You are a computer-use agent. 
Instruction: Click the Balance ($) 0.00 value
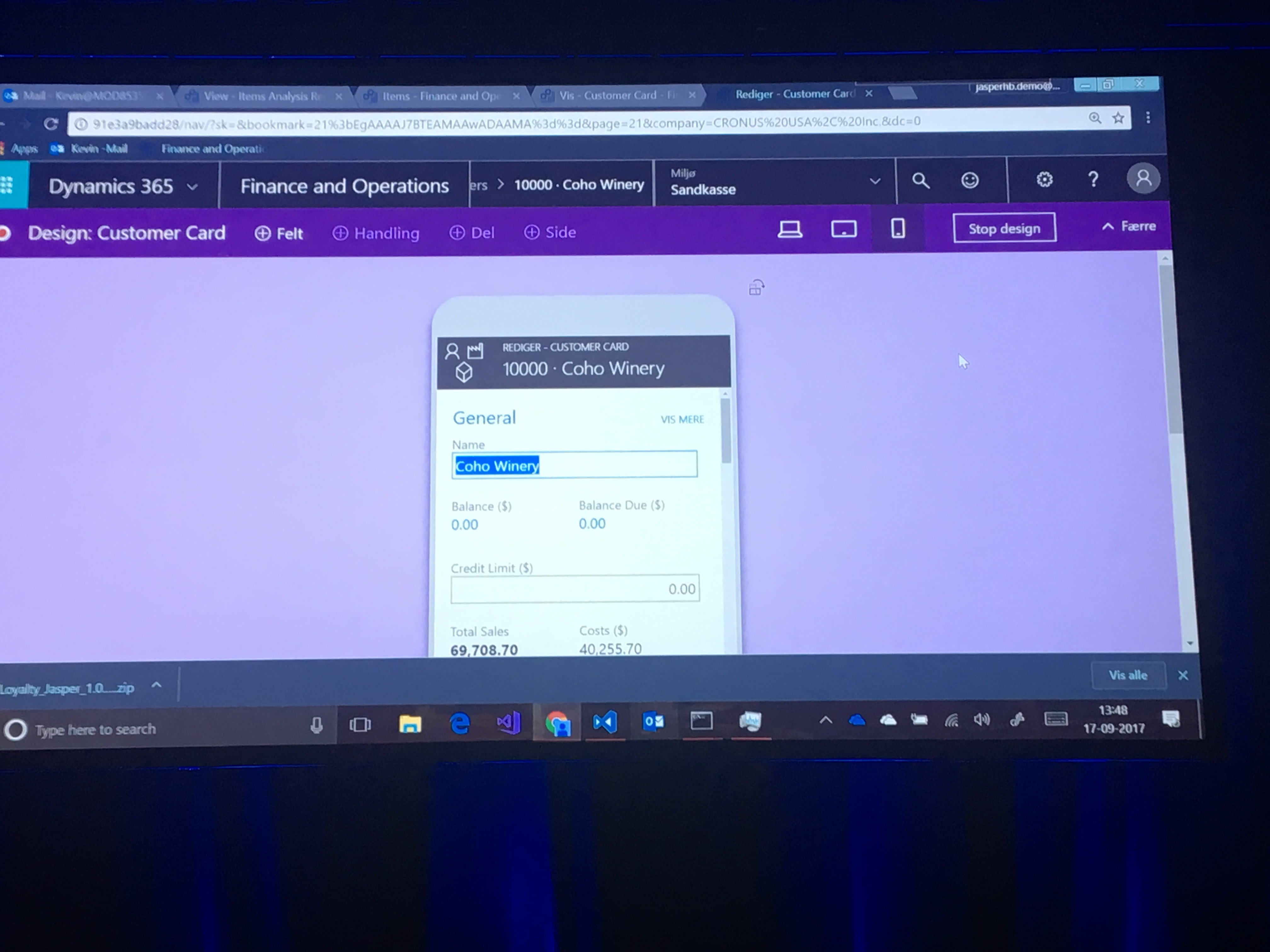(x=465, y=525)
